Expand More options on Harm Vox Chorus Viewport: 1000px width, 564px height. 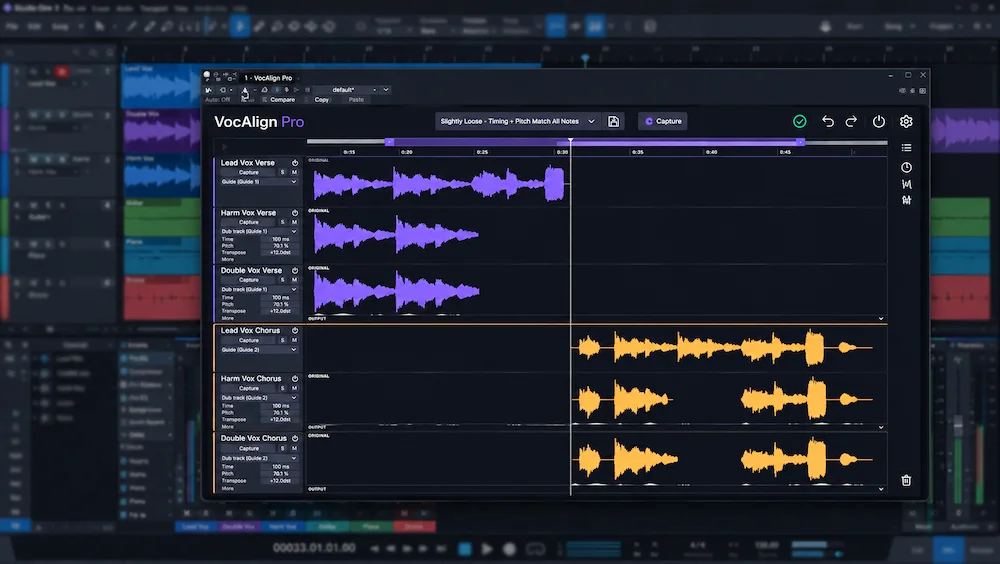point(228,426)
